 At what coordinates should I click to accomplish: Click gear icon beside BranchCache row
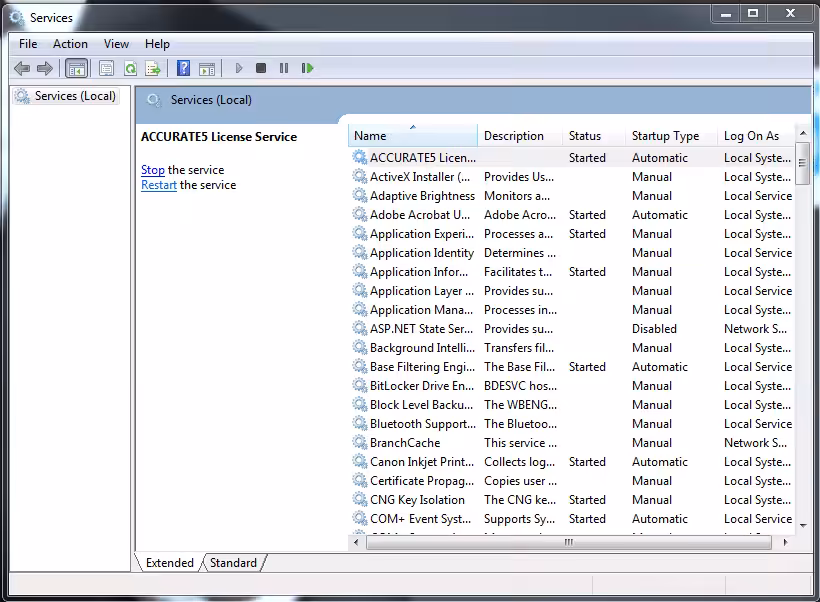360,442
